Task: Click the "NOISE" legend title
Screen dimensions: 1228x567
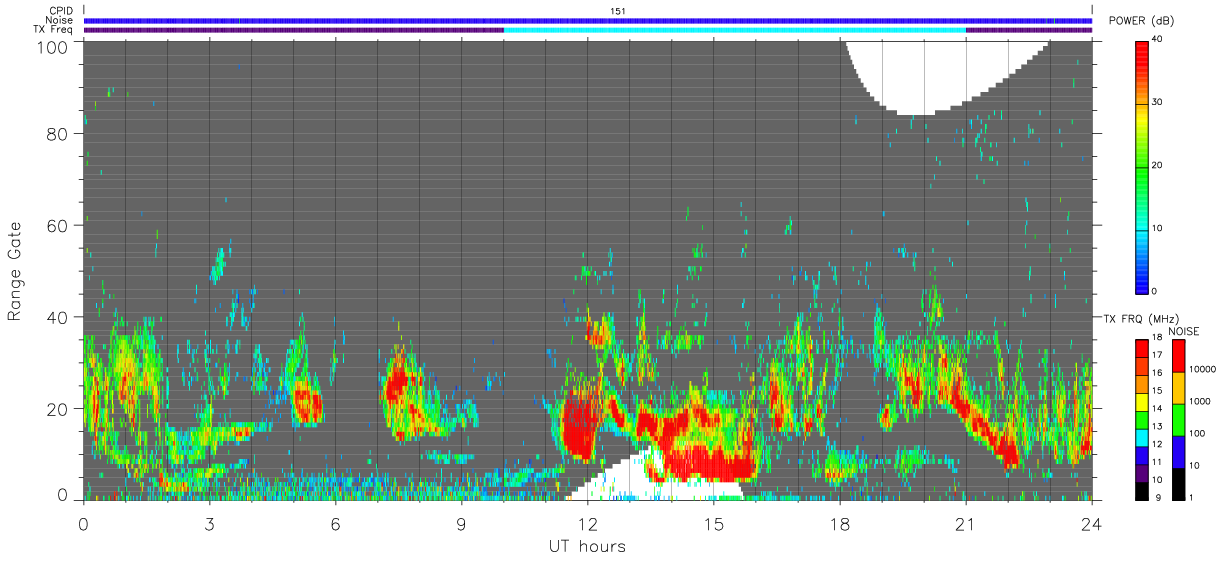Action: 1184,331
